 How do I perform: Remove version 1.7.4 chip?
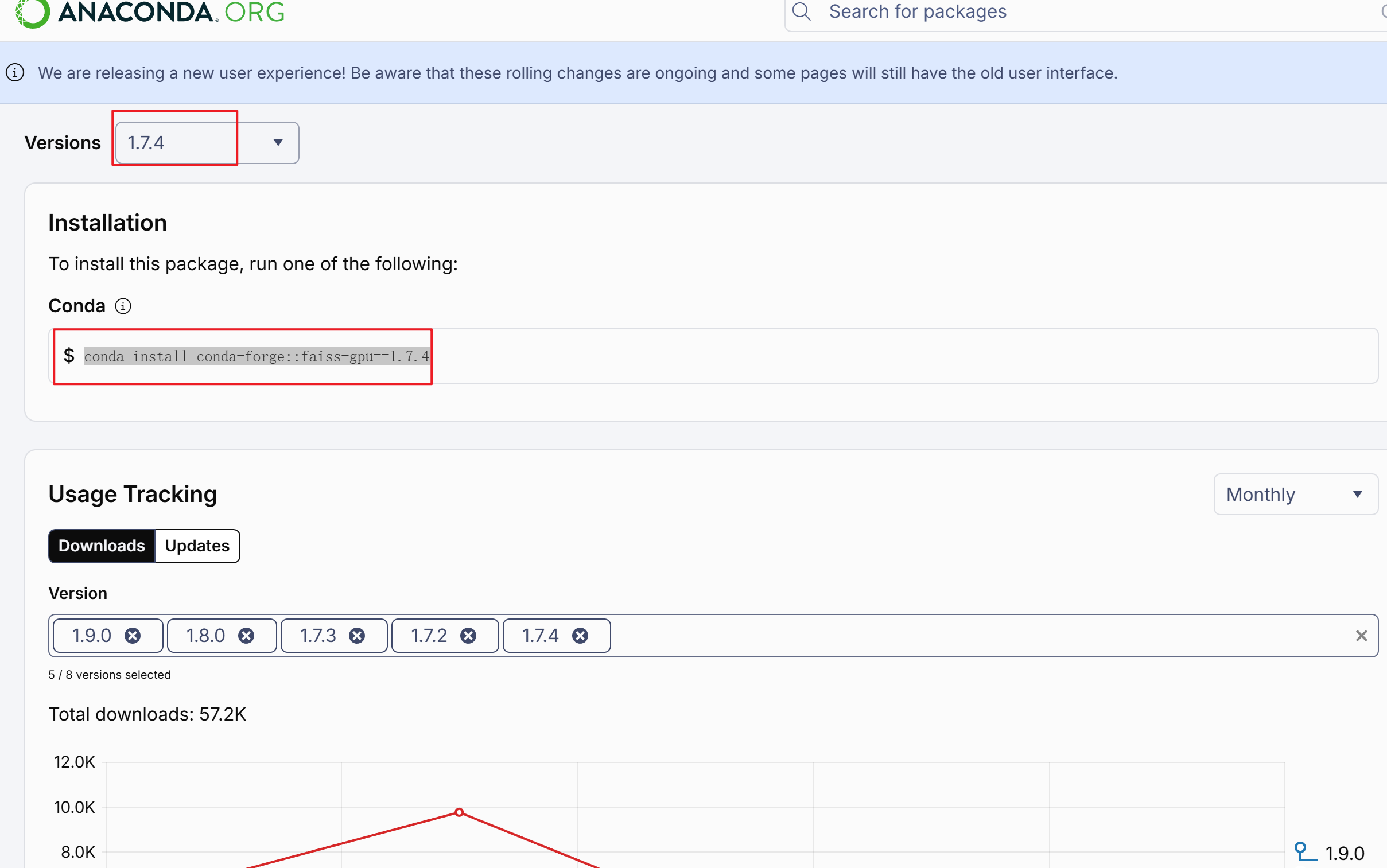(580, 636)
